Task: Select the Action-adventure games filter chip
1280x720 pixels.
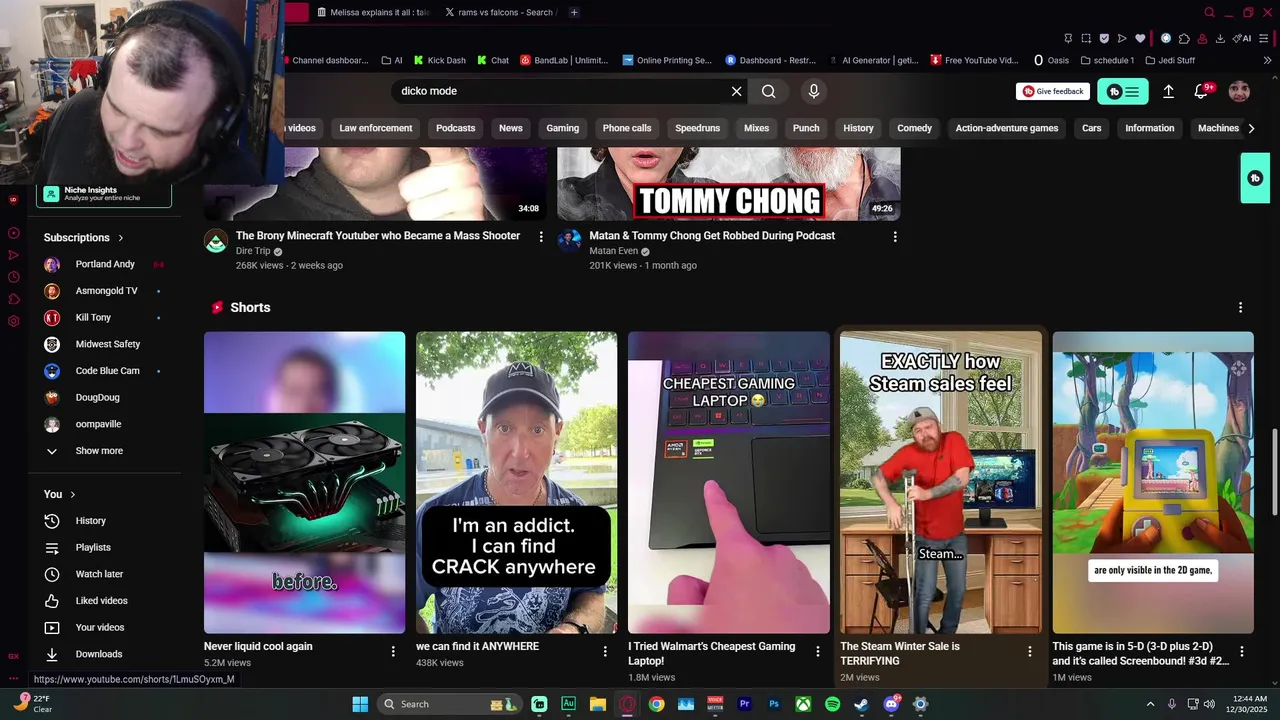Action: [x=1006, y=128]
